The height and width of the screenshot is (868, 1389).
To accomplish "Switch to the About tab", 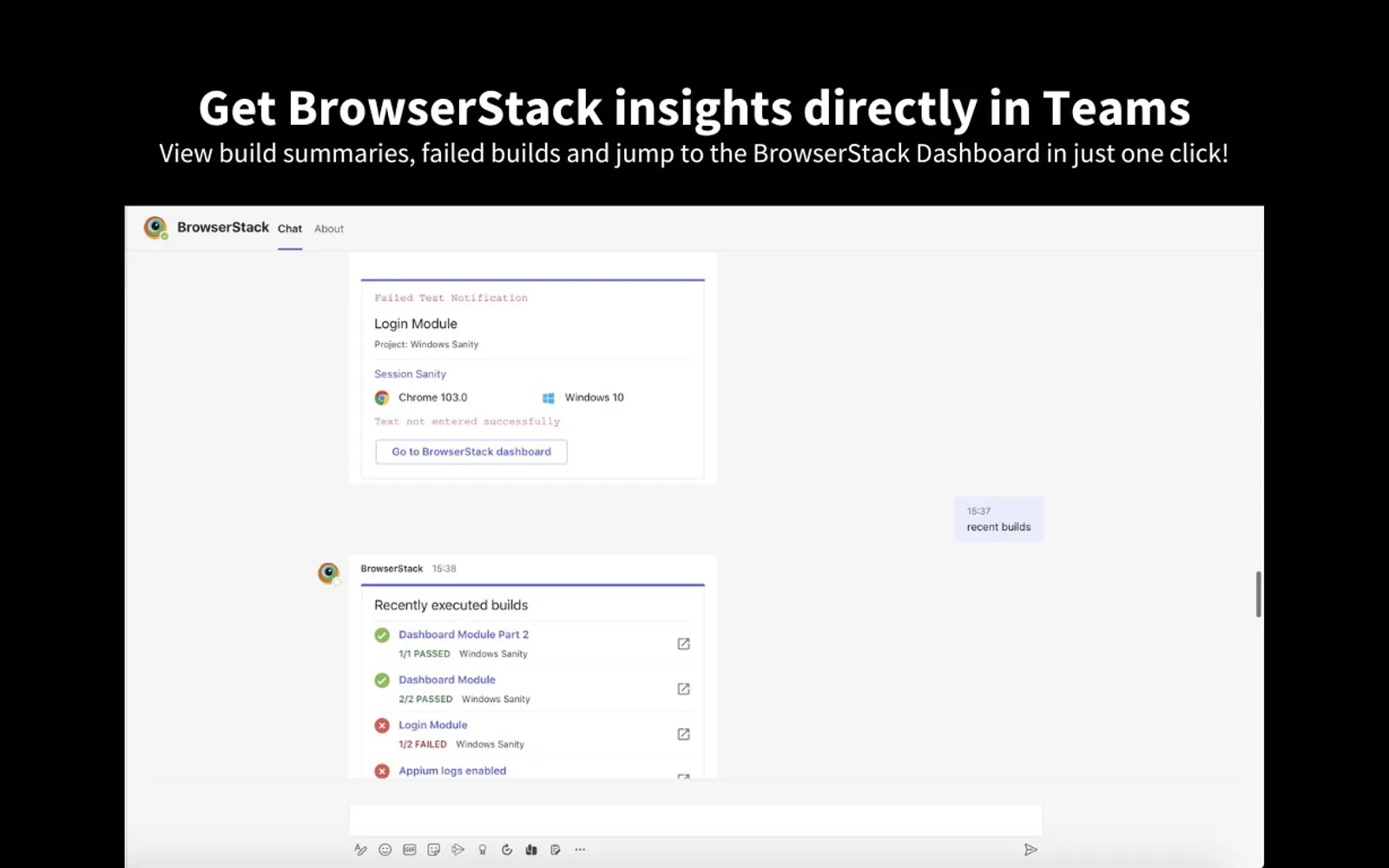I will 329,229.
